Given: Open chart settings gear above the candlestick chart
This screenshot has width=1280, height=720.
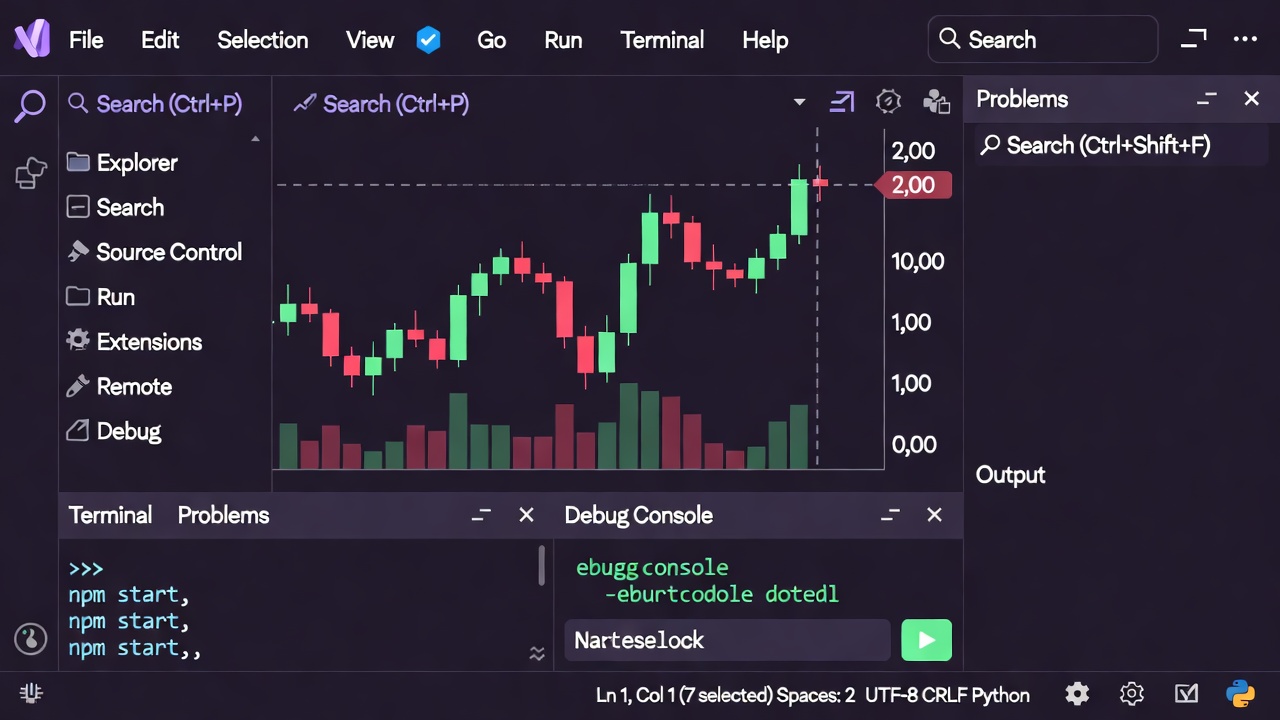Looking at the screenshot, I should (888, 101).
